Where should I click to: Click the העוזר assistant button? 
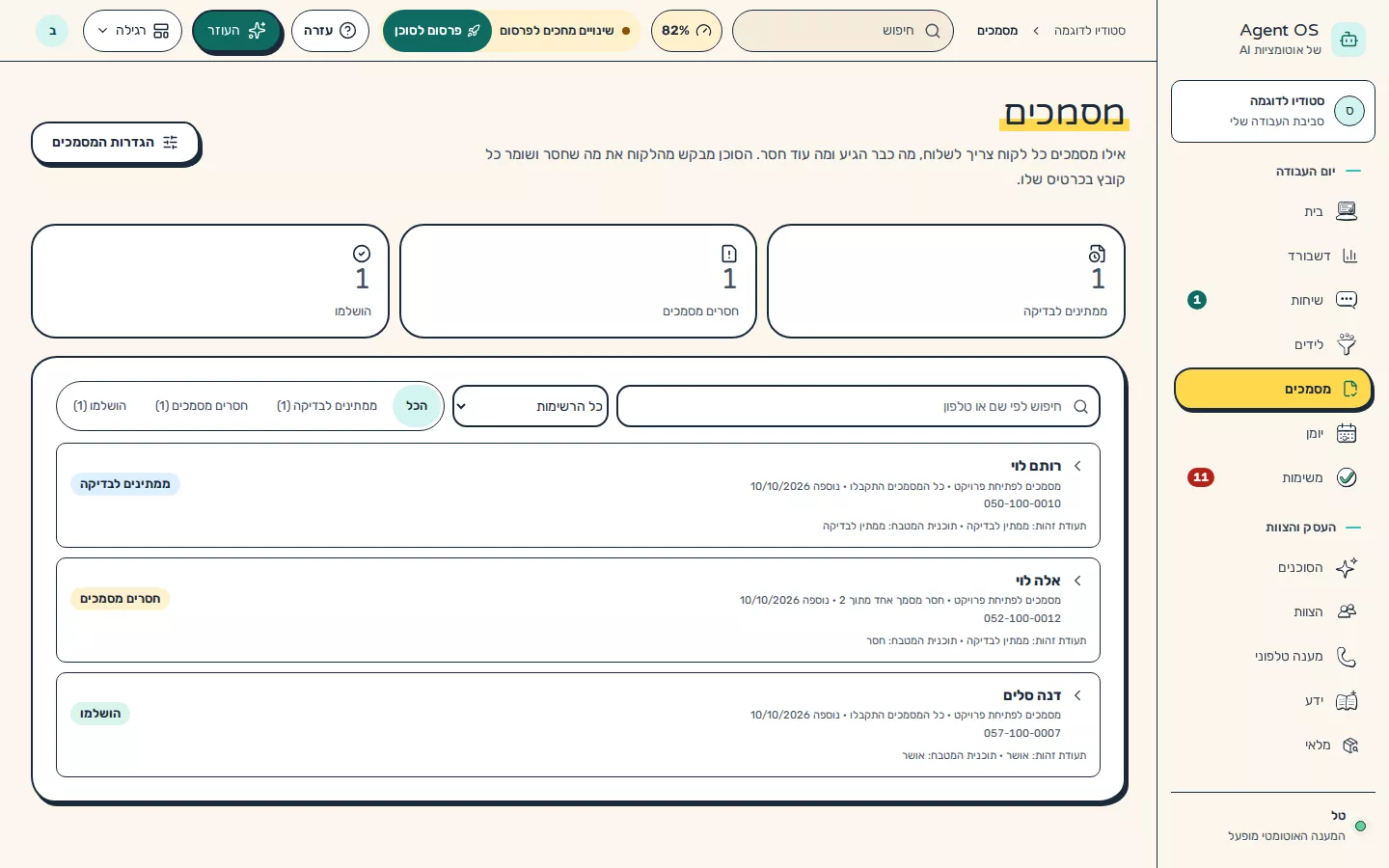[236, 31]
